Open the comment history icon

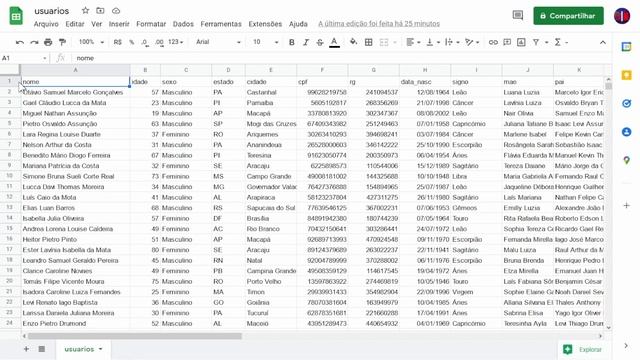[x=518, y=16]
